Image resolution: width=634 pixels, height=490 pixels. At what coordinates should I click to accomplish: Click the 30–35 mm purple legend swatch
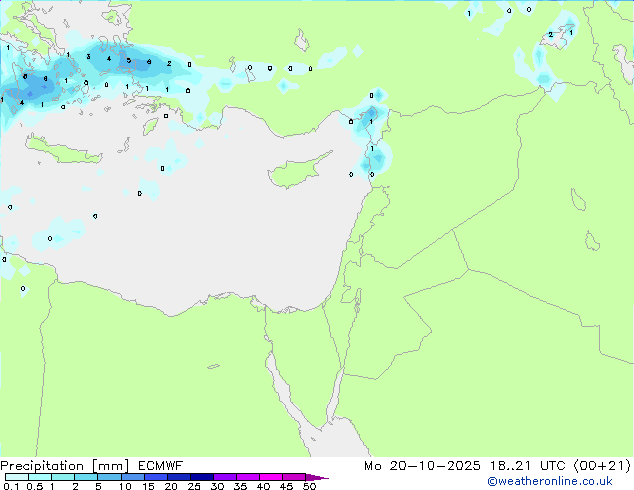click(x=225, y=477)
